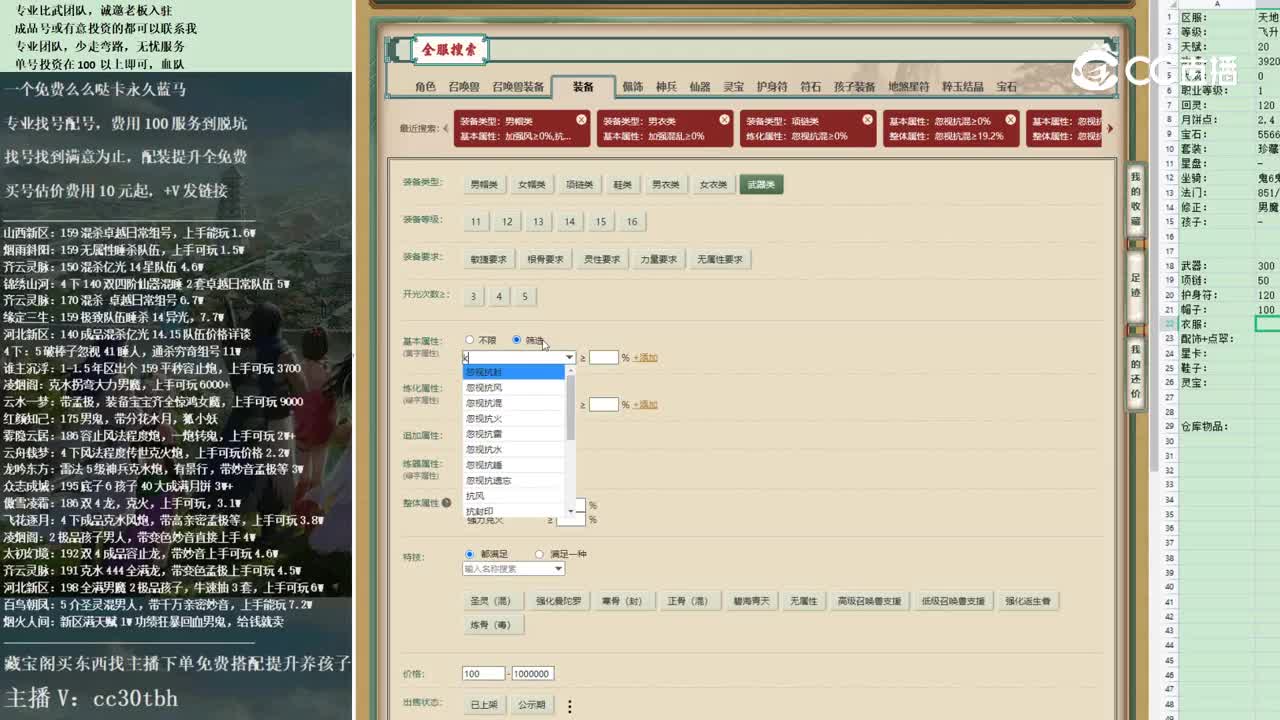This screenshot has height=720, width=1280.
Task: Open the three-dot menu beside 公示期
Action: (x=569, y=705)
